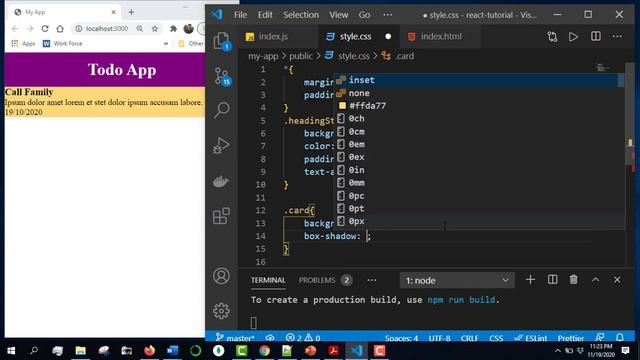Open the Selection menu

coord(301,15)
